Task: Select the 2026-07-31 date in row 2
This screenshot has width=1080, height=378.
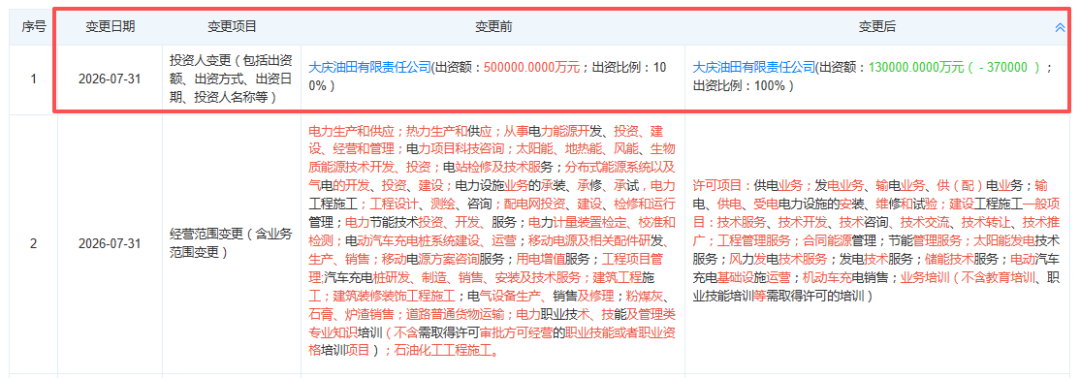Action: 110,244
